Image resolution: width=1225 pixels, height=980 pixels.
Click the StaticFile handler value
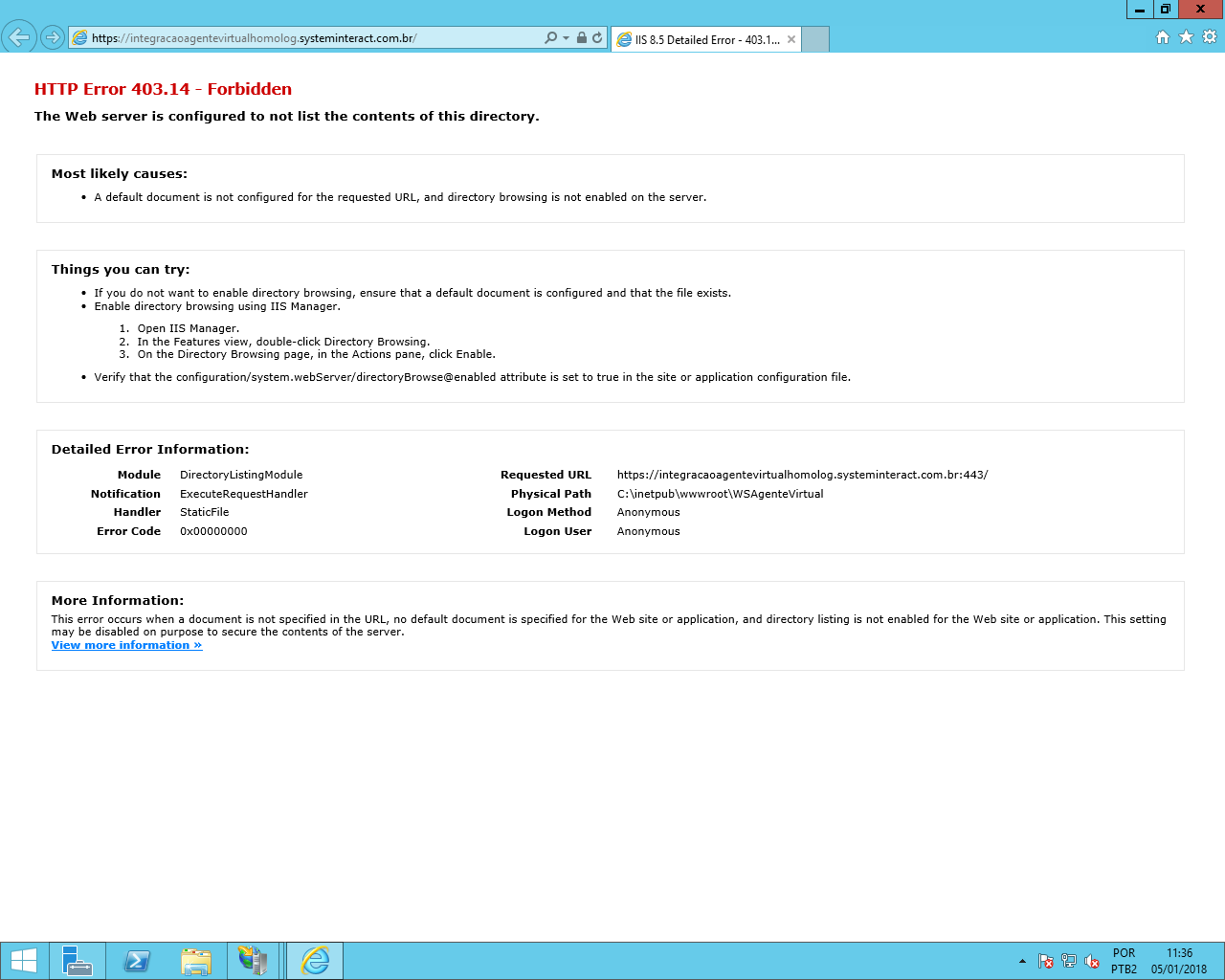[205, 512]
